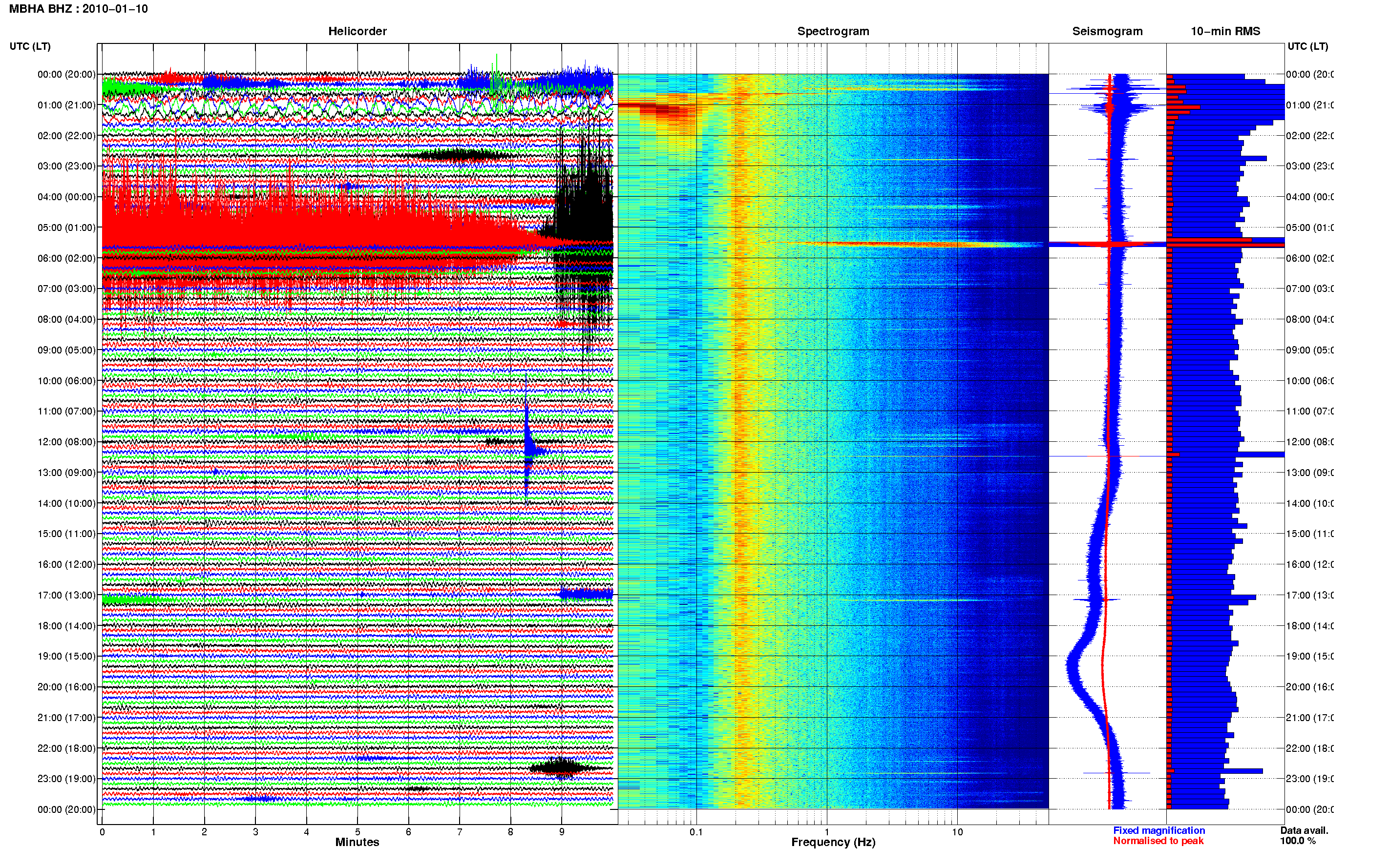
Task: Click the '18:00 (14:00)' time label beside Helicorder
Action: pos(66,626)
